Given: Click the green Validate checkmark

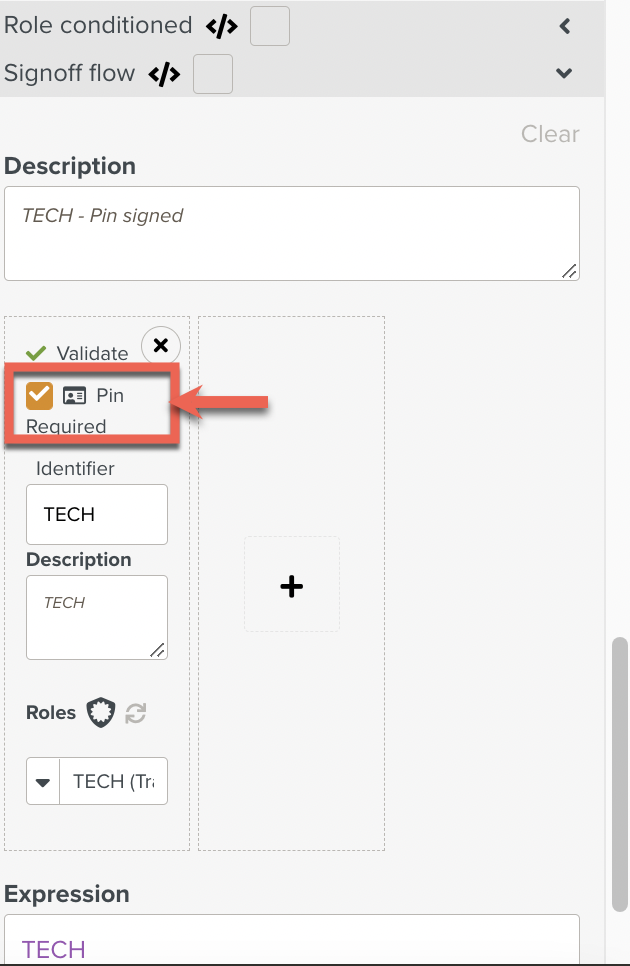Looking at the screenshot, I should pos(36,353).
